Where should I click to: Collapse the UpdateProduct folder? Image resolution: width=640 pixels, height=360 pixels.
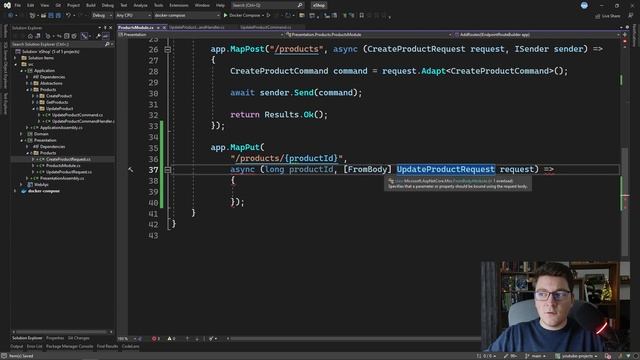click(33, 109)
